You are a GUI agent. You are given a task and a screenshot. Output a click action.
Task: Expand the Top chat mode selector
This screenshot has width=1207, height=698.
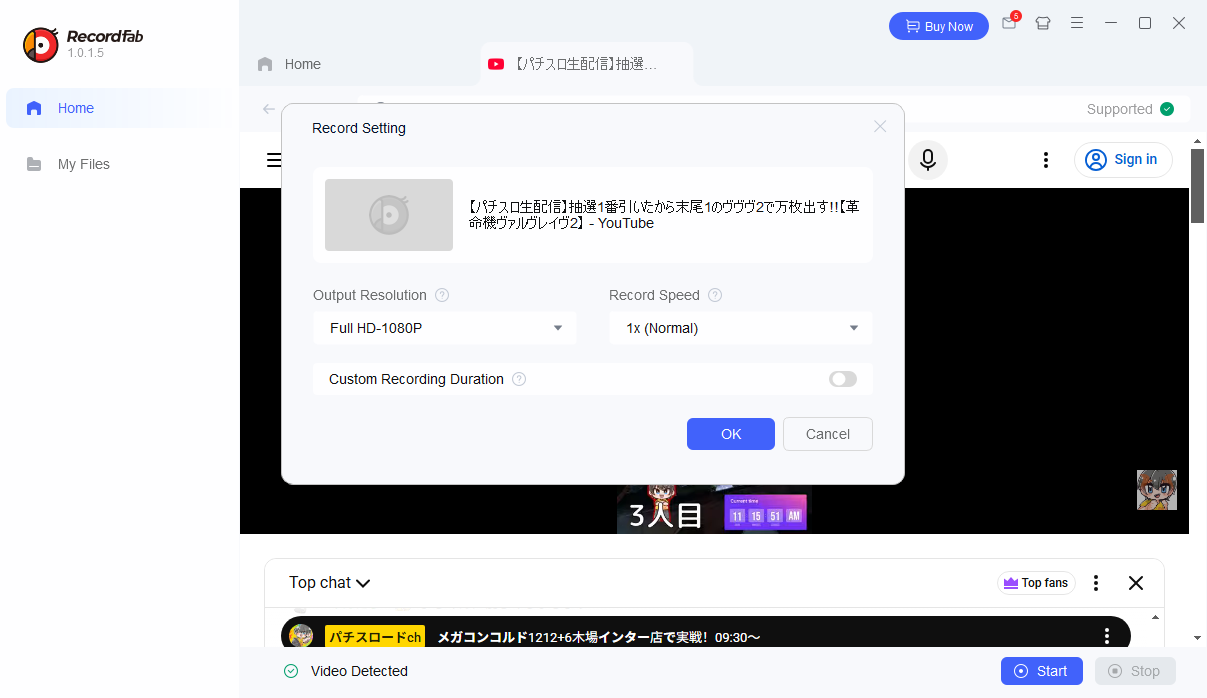click(x=329, y=582)
